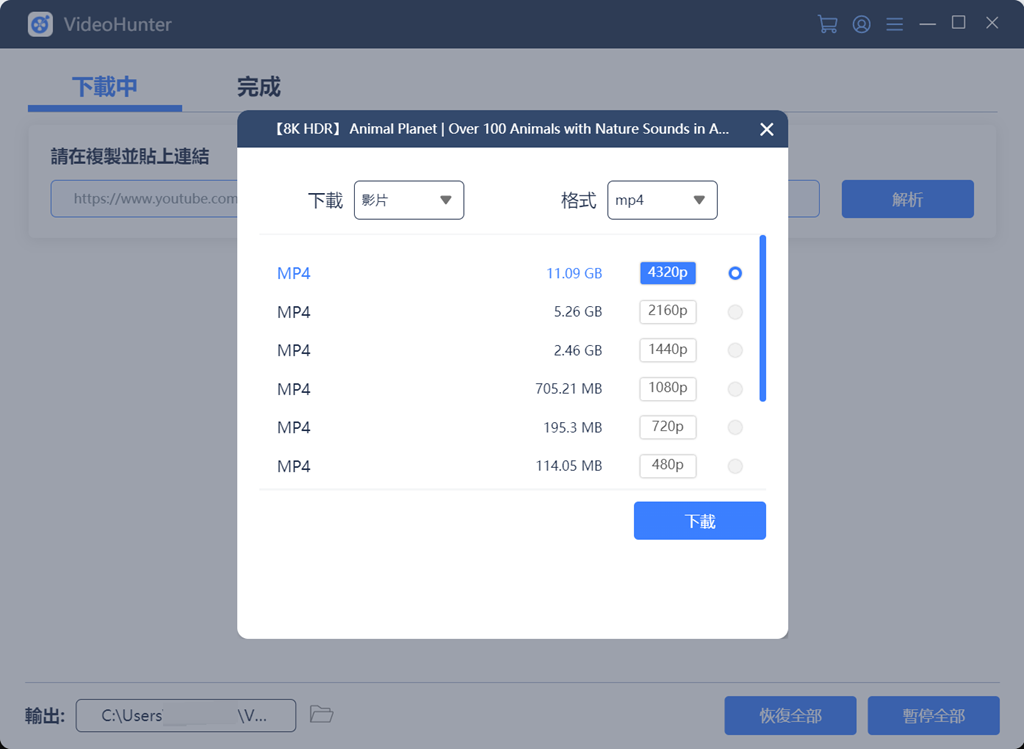Close the VideoHunter window

point(992,23)
